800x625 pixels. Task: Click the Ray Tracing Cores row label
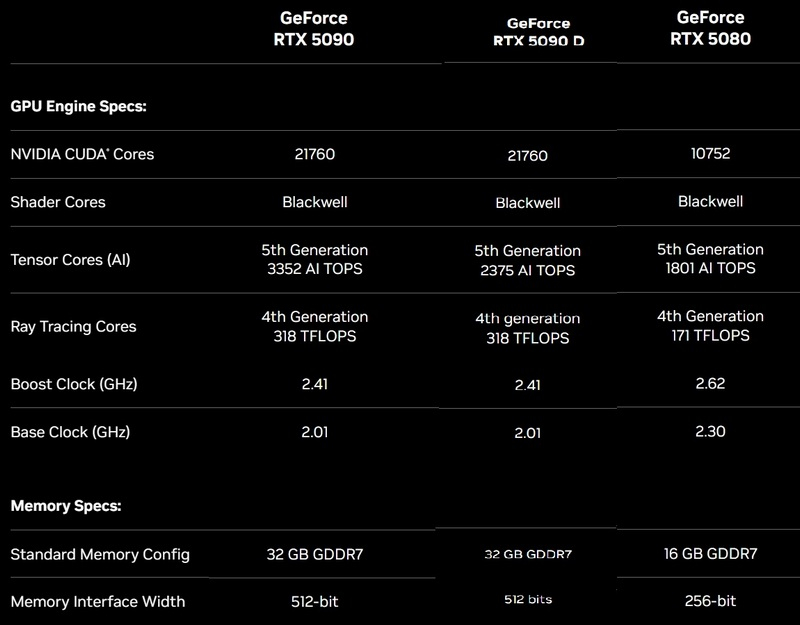point(73,327)
